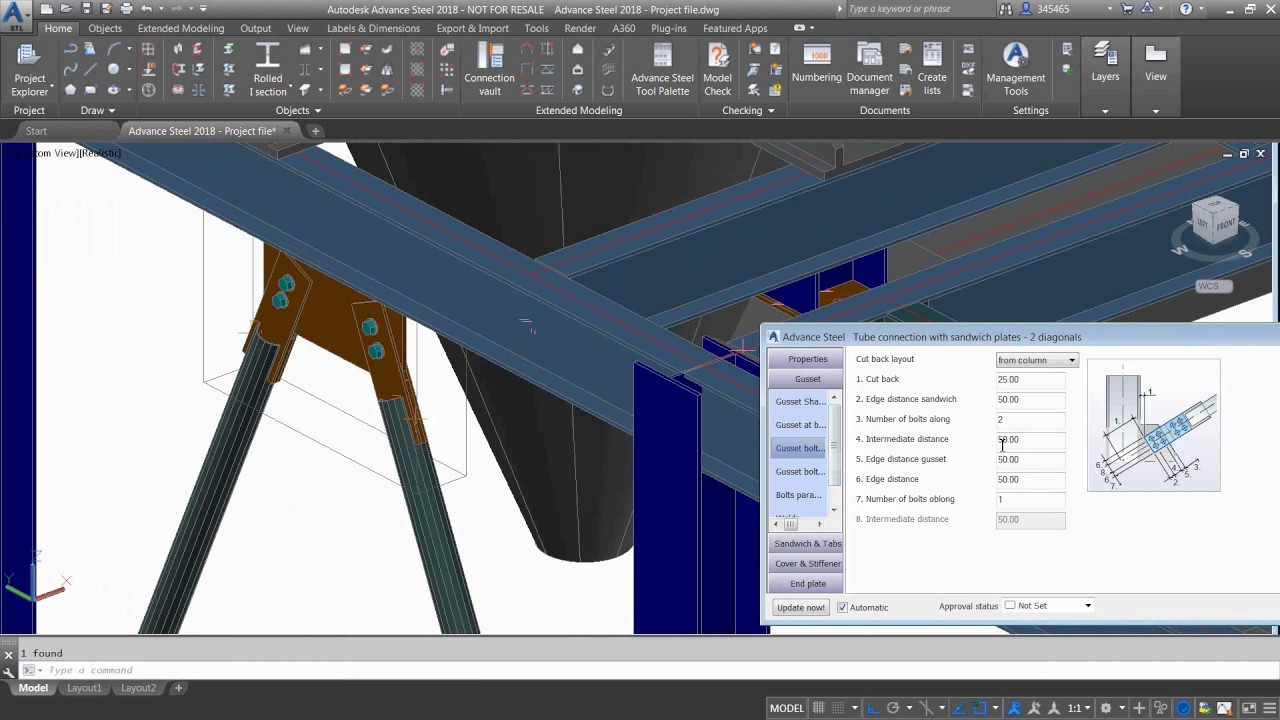Open the Advance Steel Tool Palette

[x=662, y=70]
